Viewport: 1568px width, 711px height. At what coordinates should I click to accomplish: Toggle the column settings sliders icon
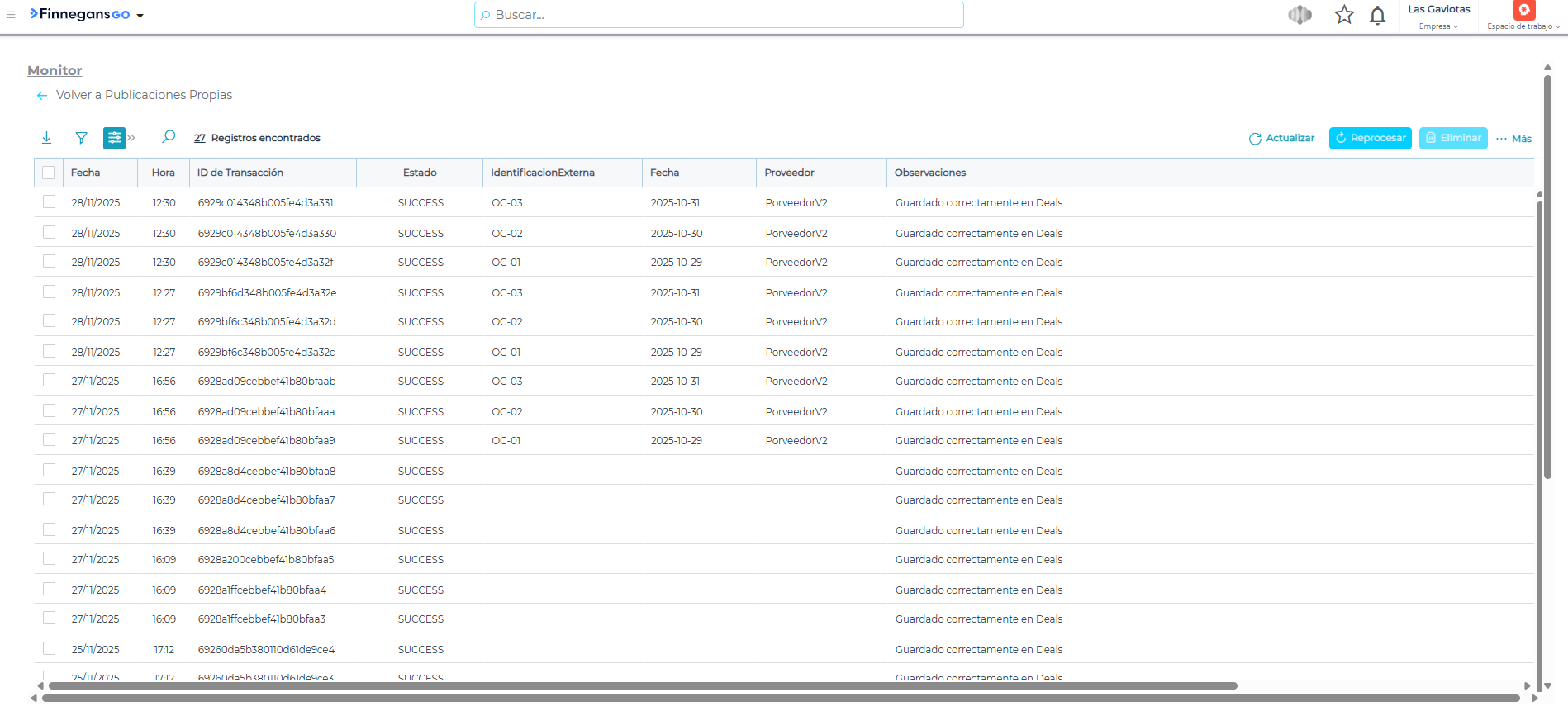point(114,138)
